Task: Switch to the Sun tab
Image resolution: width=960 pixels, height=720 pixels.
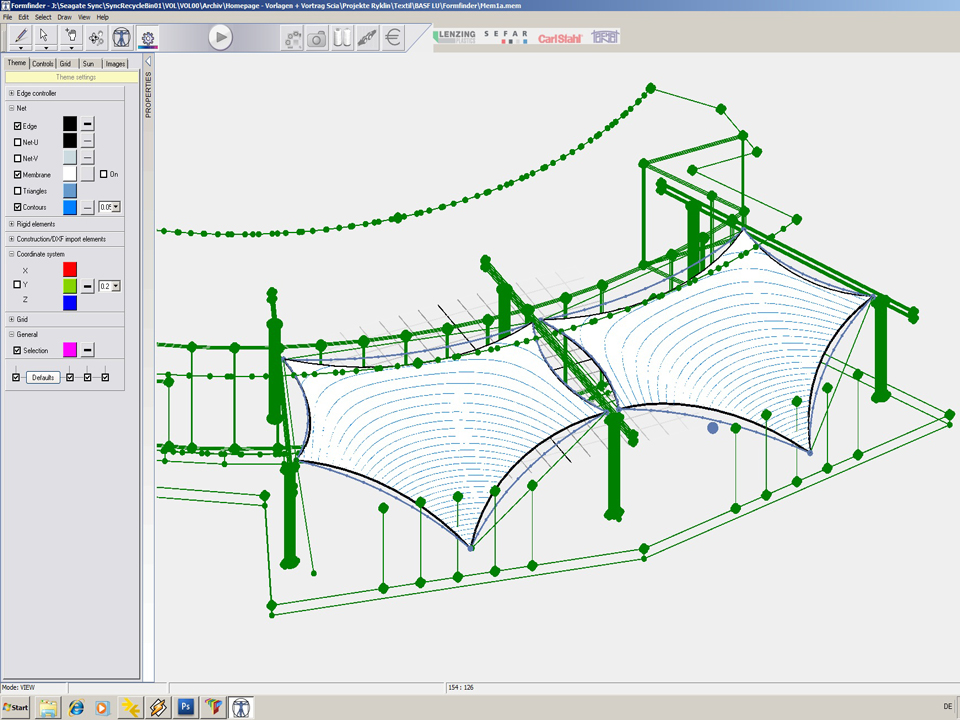Action: point(88,63)
